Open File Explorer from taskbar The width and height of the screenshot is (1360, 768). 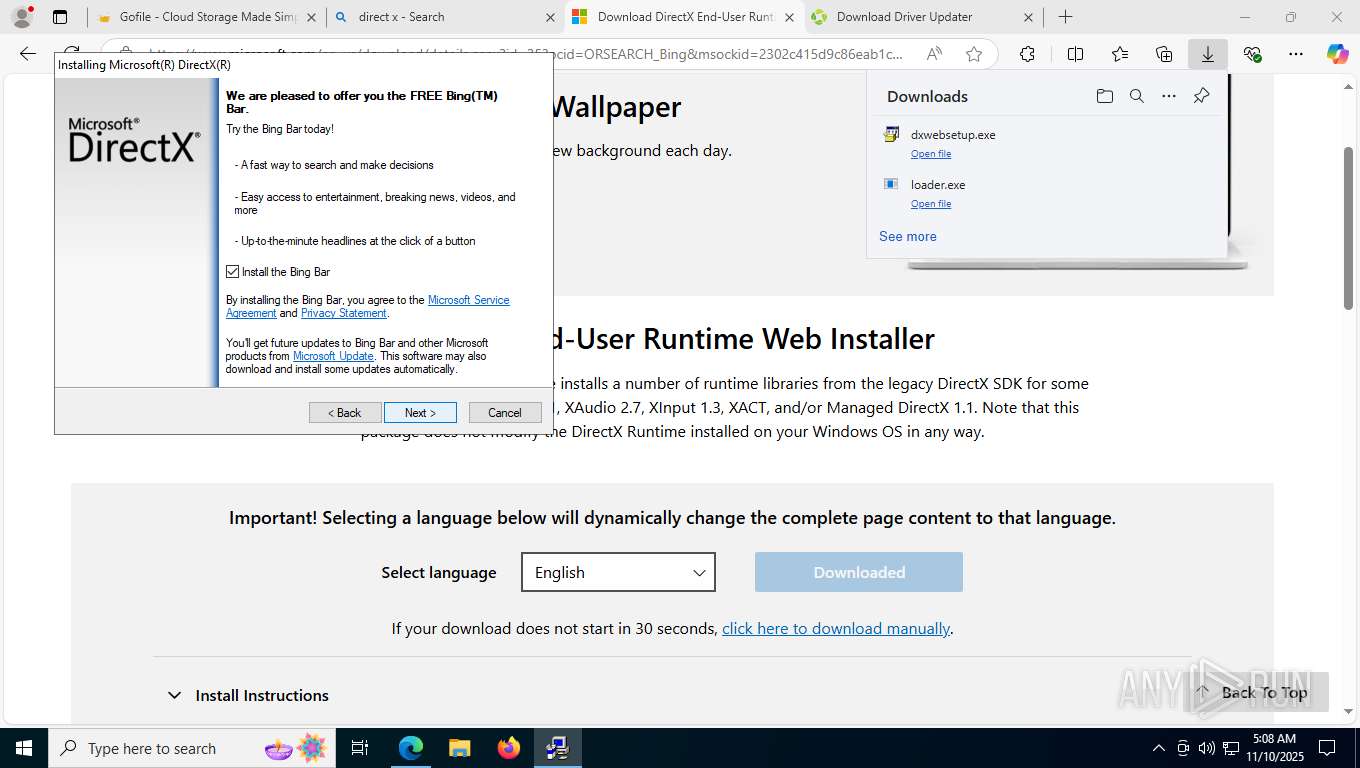coord(459,748)
